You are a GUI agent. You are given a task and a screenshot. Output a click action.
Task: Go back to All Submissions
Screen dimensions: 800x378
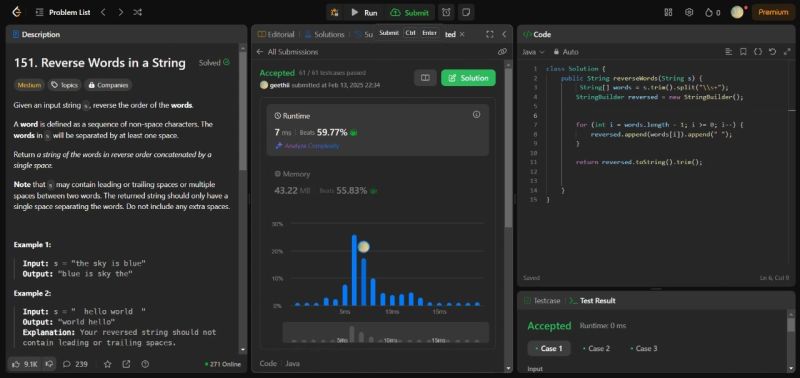point(287,52)
